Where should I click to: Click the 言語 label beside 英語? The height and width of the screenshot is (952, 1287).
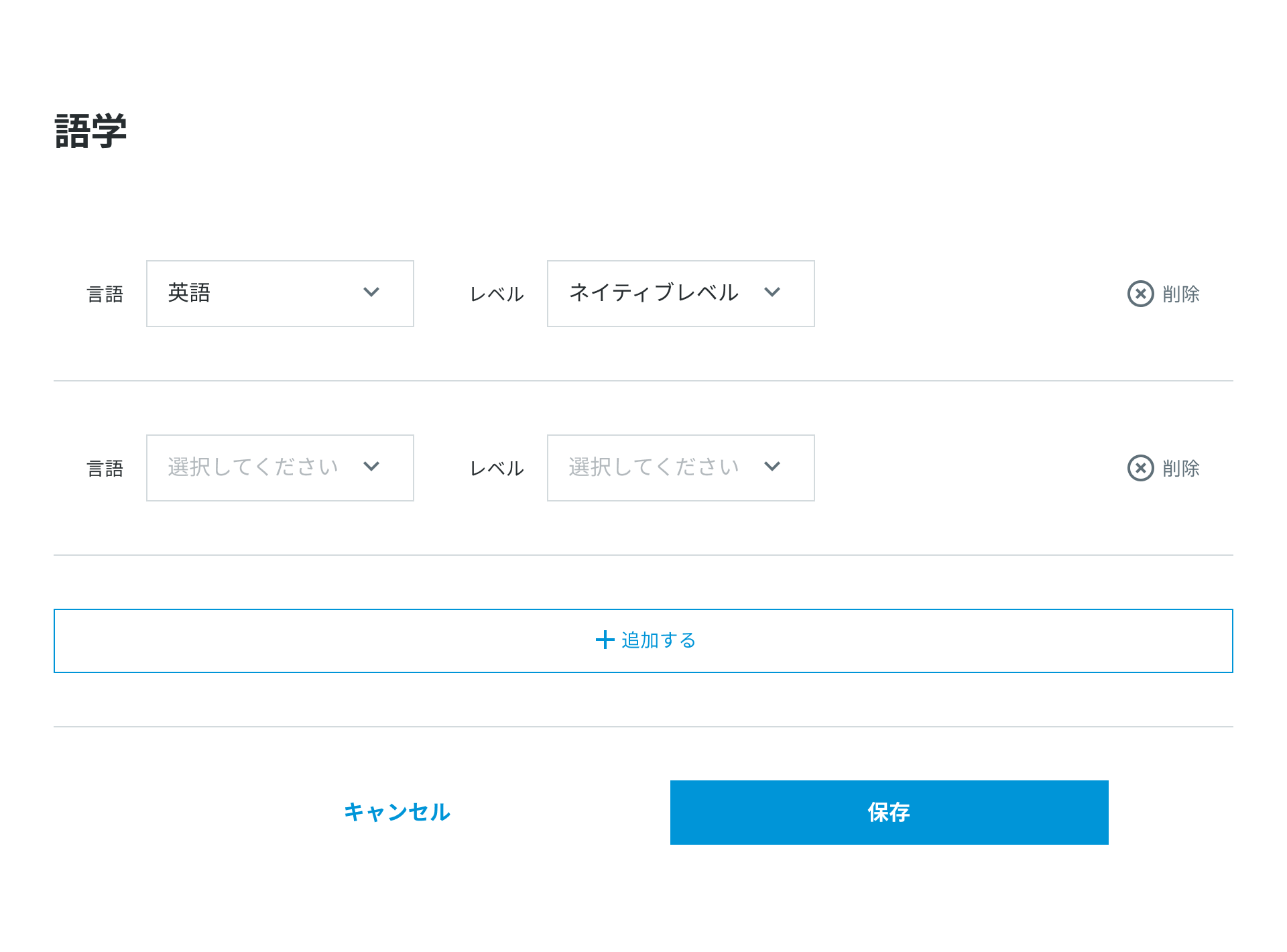tap(105, 294)
